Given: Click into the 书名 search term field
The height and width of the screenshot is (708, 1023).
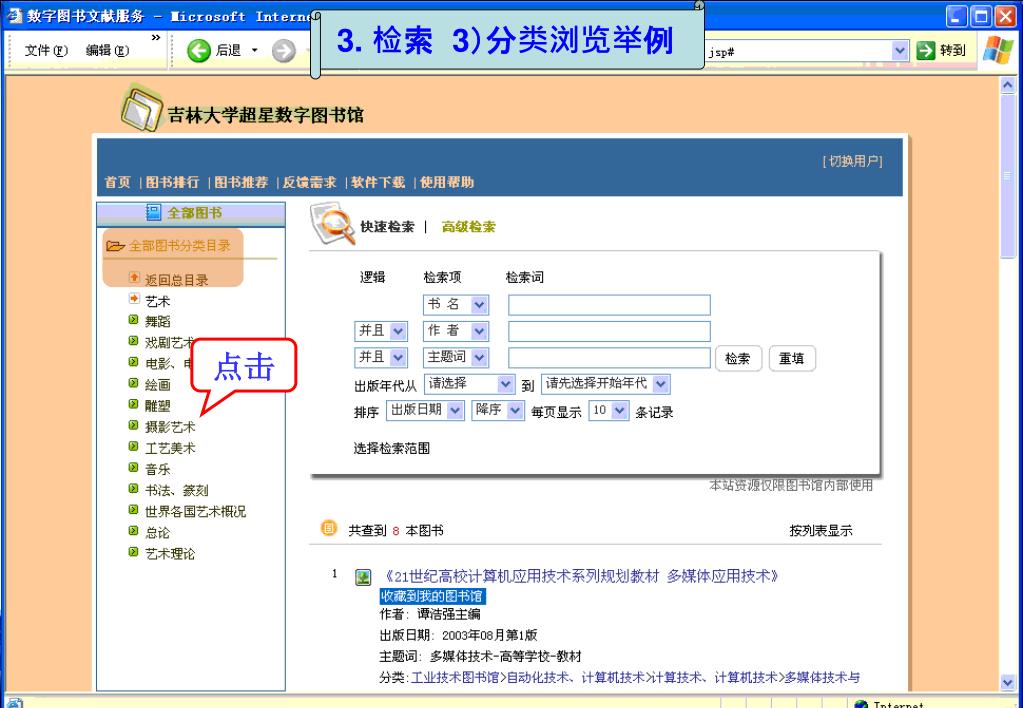Looking at the screenshot, I should (x=609, y=305).
